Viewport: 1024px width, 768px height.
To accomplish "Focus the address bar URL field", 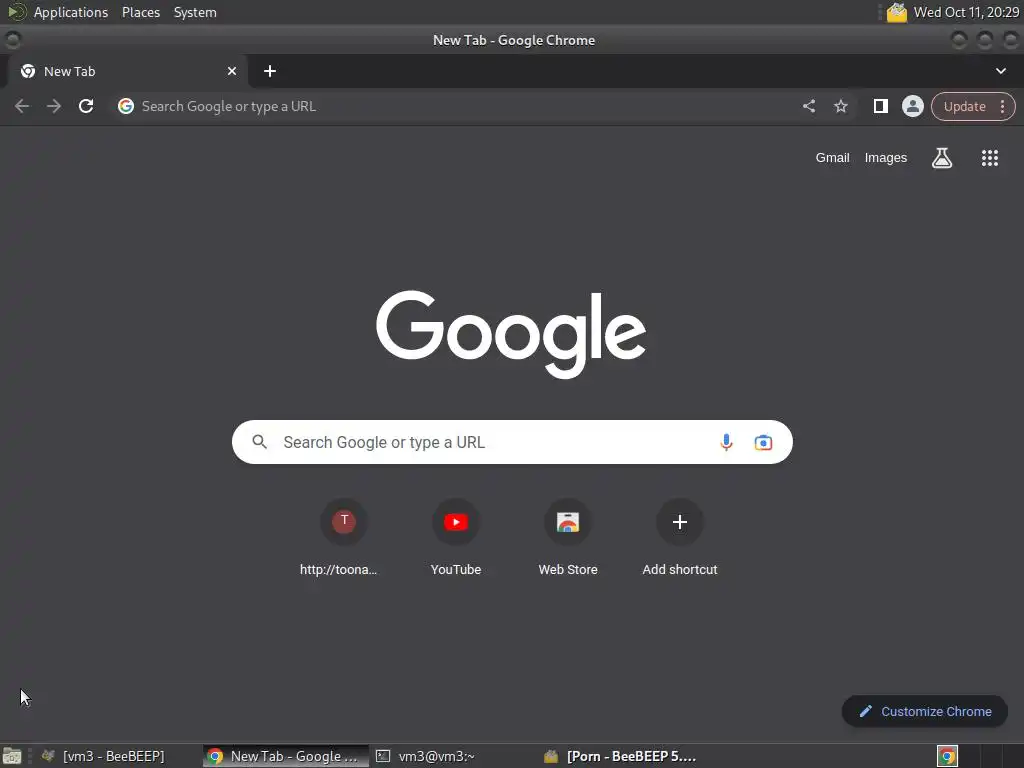I will tap(457, 106).
